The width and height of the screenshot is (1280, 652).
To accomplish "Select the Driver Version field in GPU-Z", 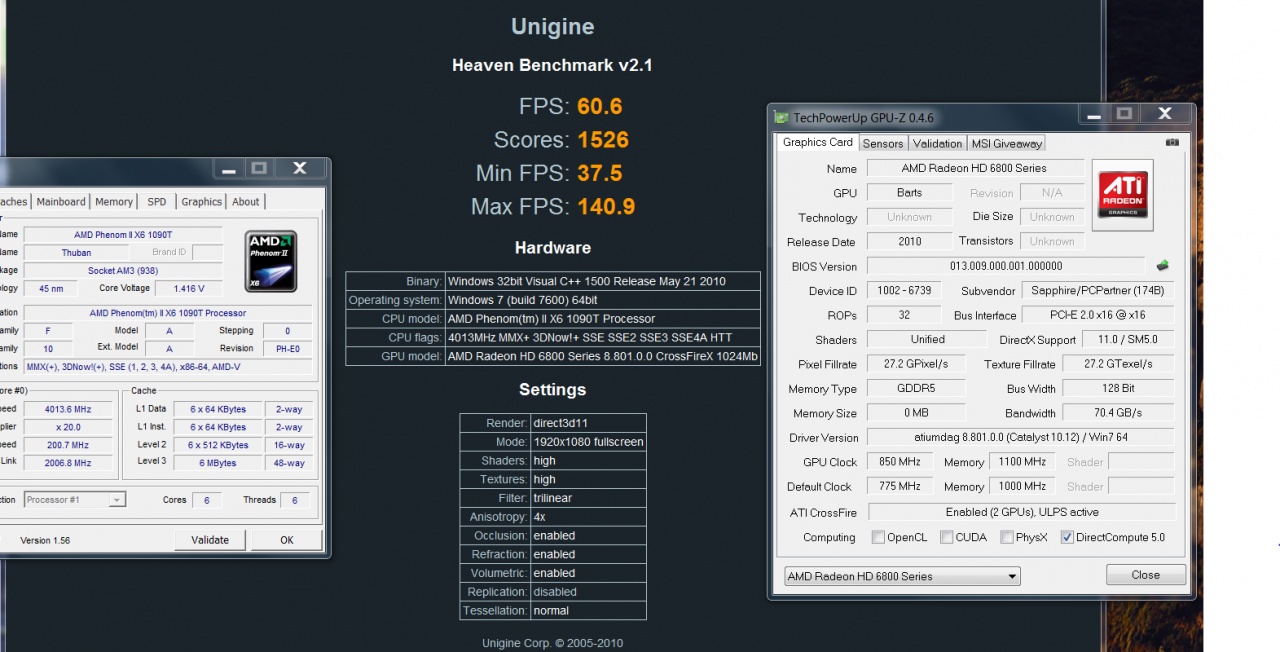I will (1021, 438).
